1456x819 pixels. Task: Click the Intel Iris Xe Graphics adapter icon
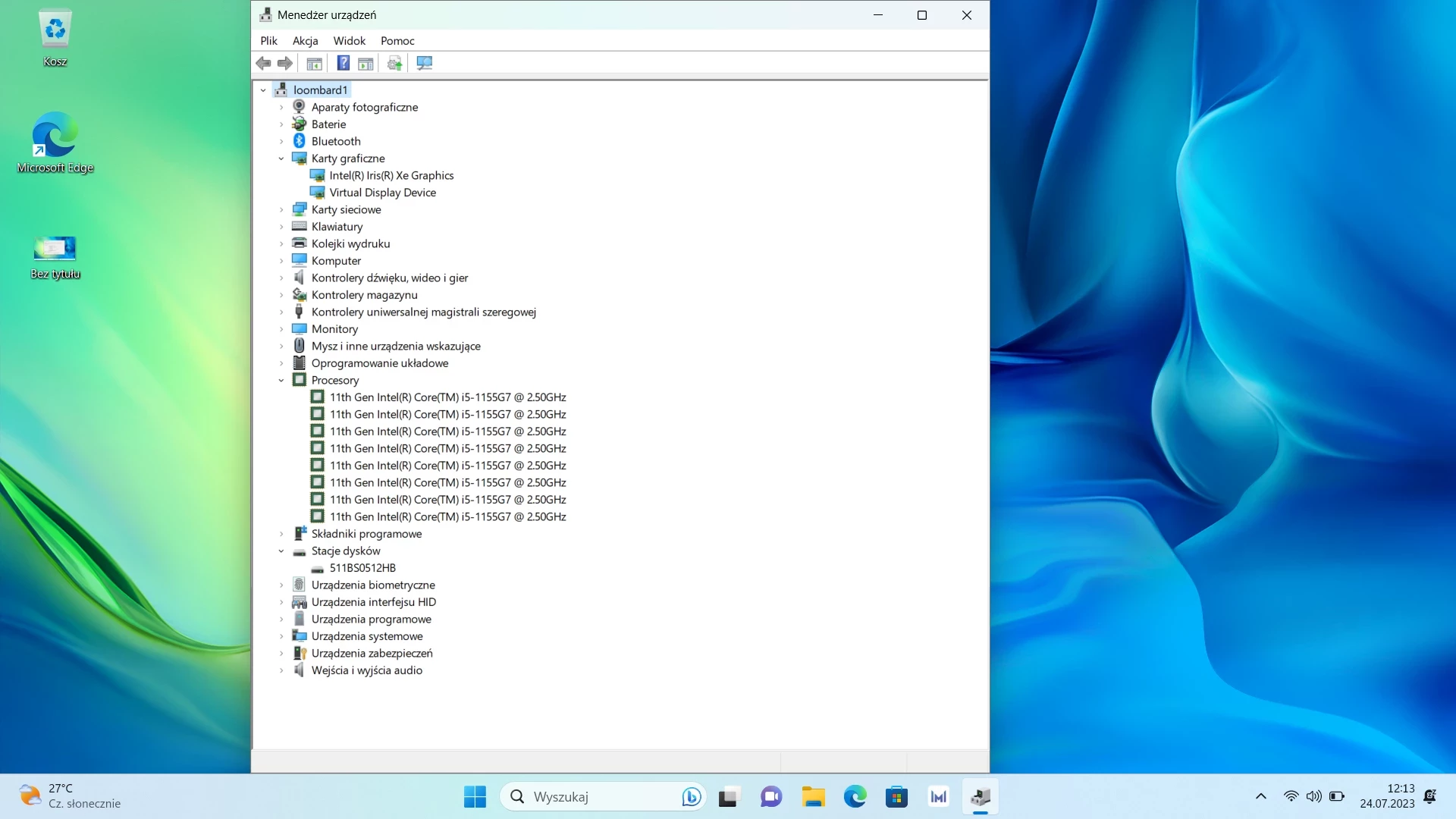coord(317,175)
